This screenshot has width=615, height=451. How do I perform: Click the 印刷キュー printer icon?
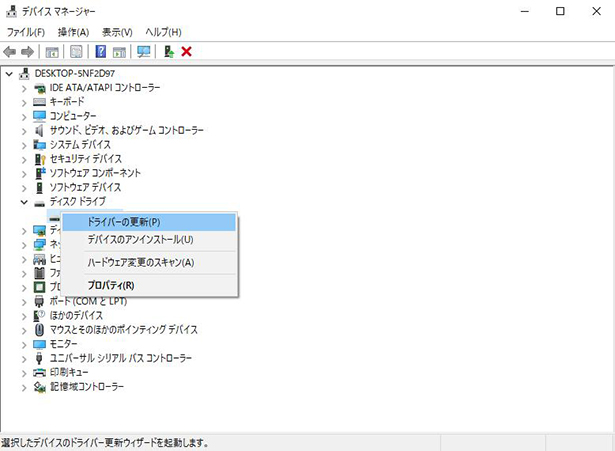(x=40, y=373)
